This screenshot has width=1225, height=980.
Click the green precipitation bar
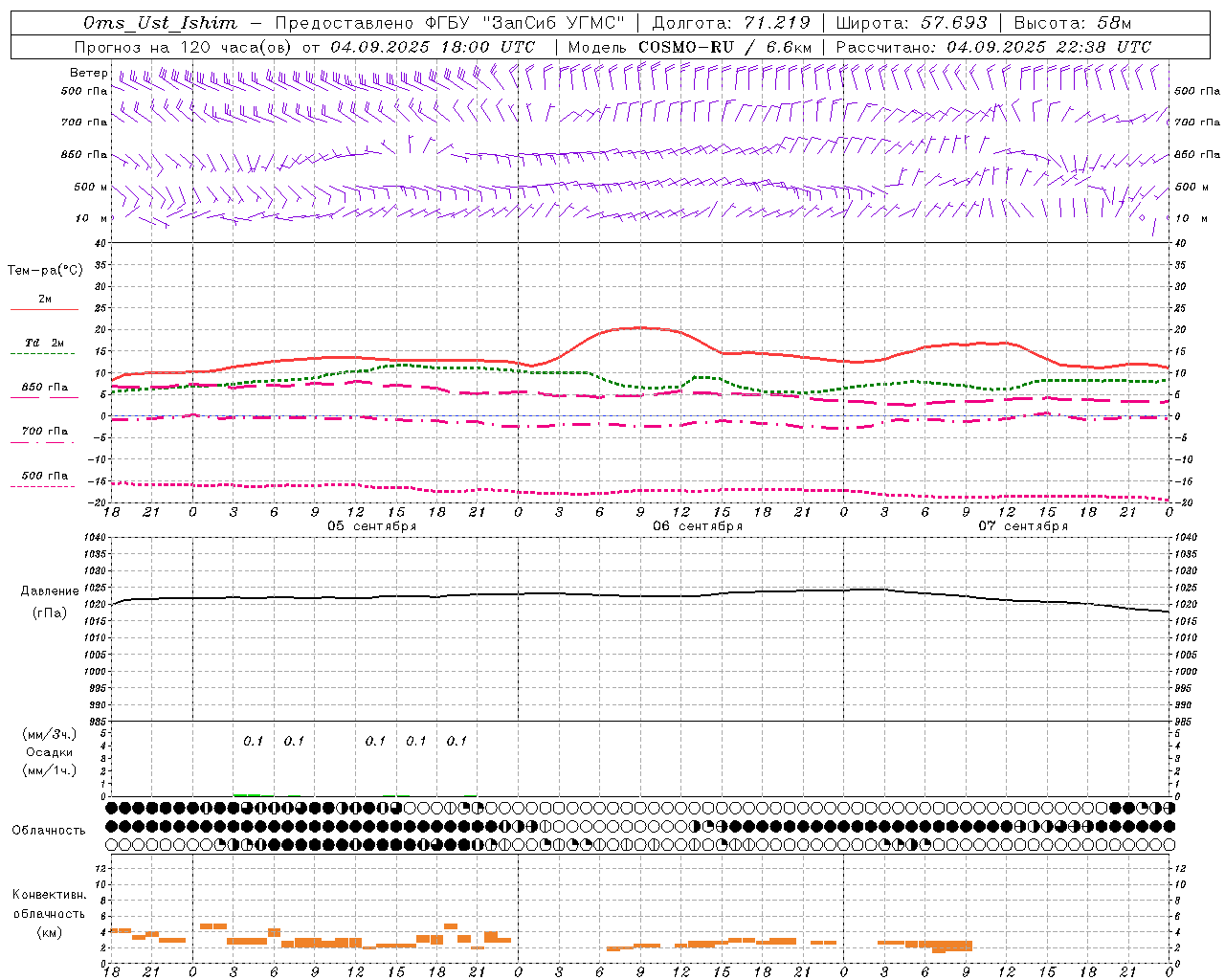tap(247, 794)
